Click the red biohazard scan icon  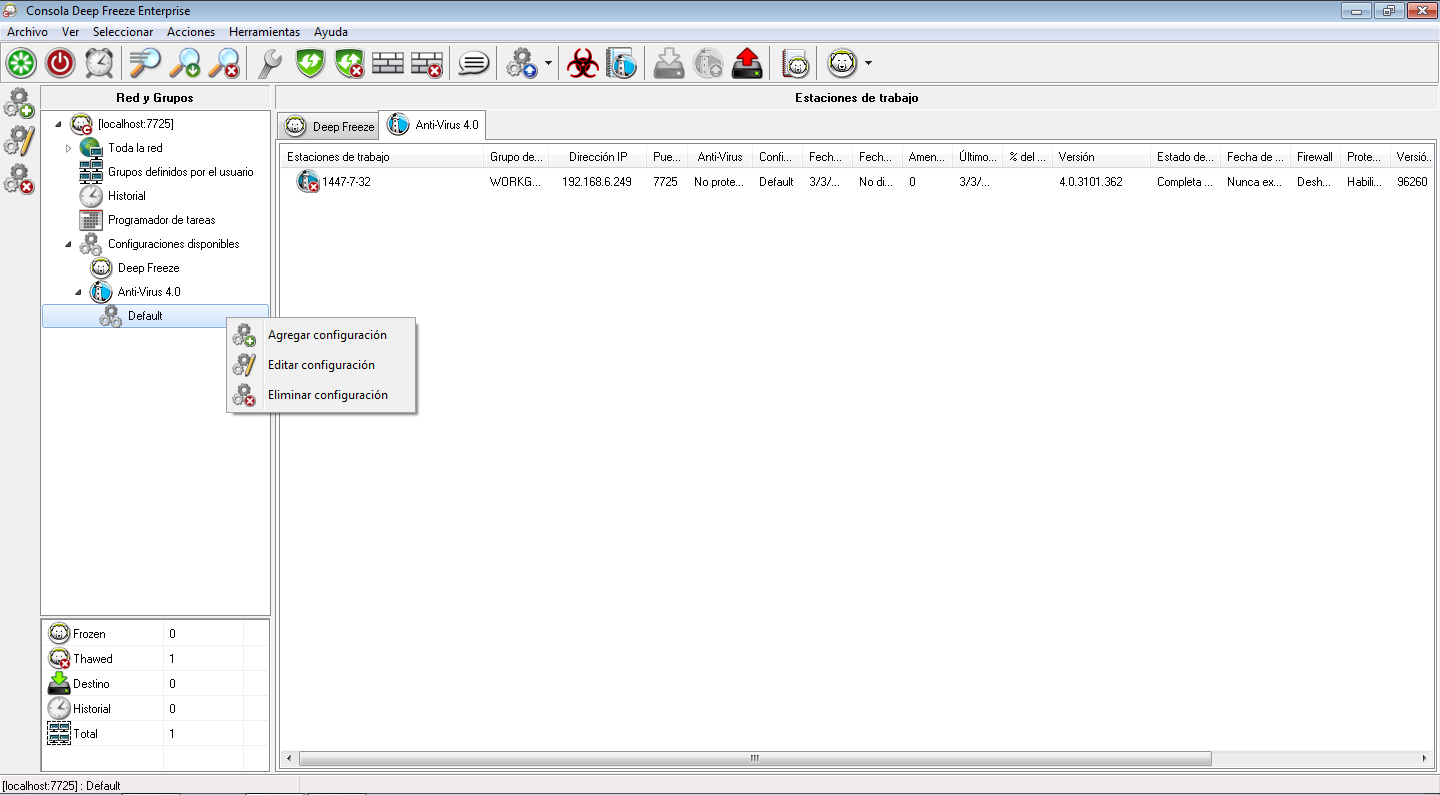[582, 64]
